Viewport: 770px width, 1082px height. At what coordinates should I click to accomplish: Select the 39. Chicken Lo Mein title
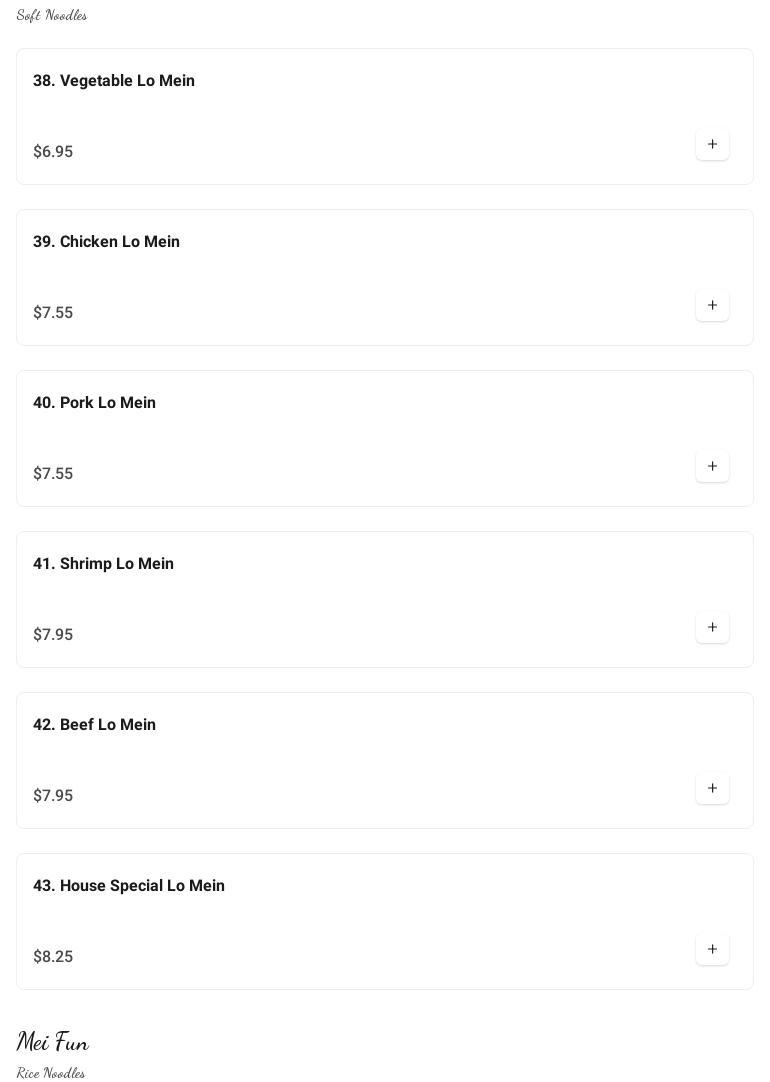(106, 242)
